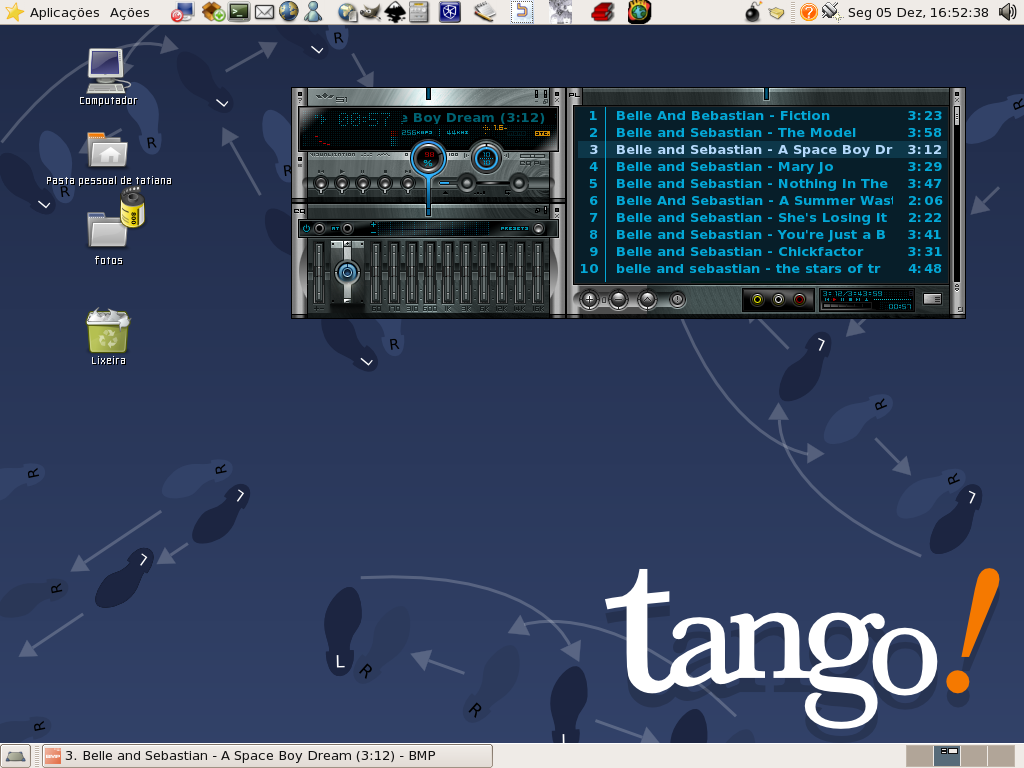Click the Play knob in the player
This screenshot has width=1024, height=768.
point(342,184)
